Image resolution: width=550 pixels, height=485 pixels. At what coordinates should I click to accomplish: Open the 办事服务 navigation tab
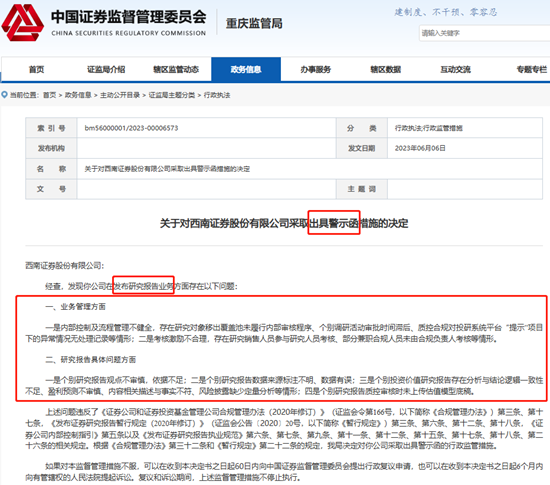[x=316, y=69]
